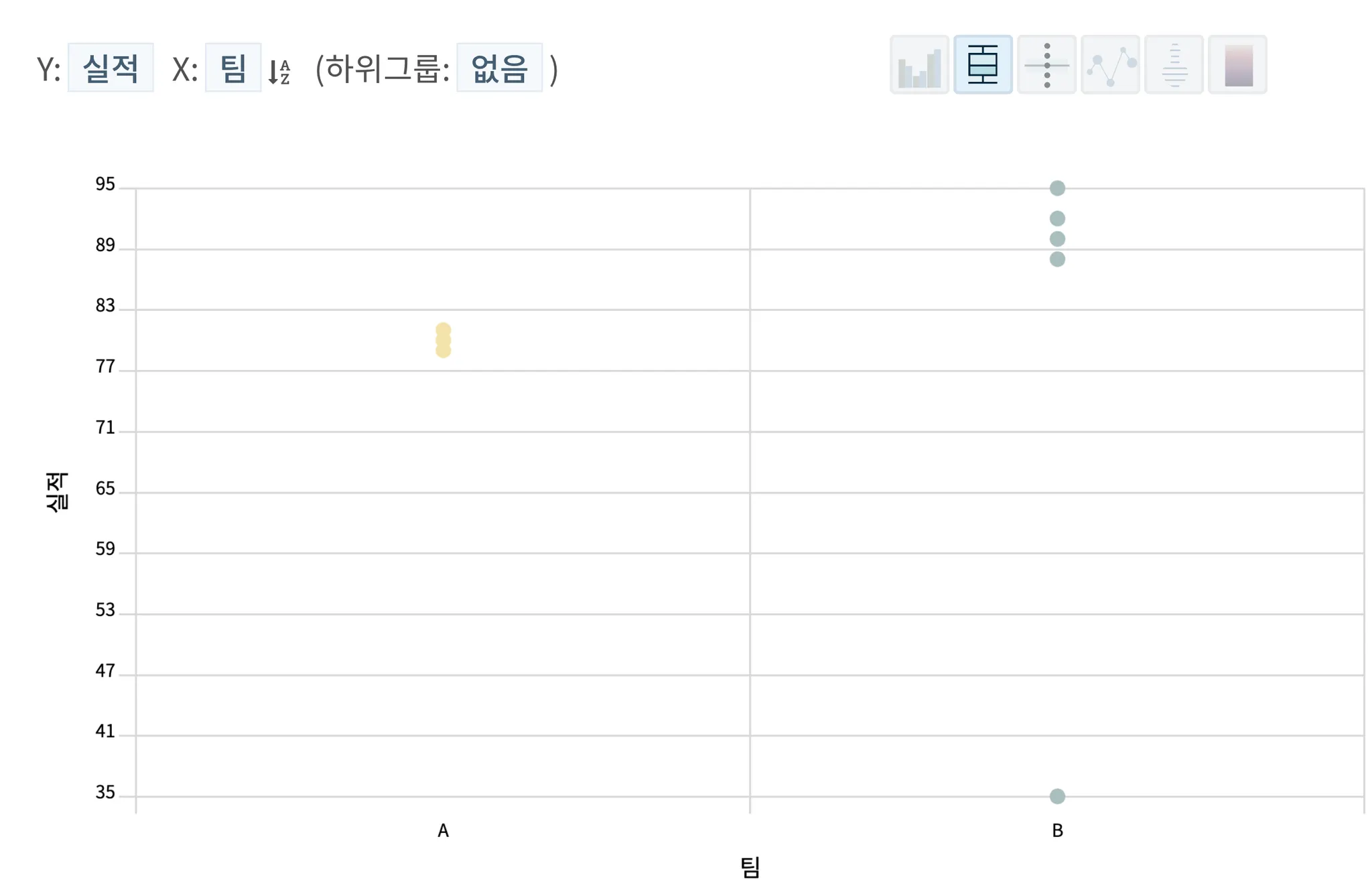Switch to the dot strip plot icon

point(1046,65)
